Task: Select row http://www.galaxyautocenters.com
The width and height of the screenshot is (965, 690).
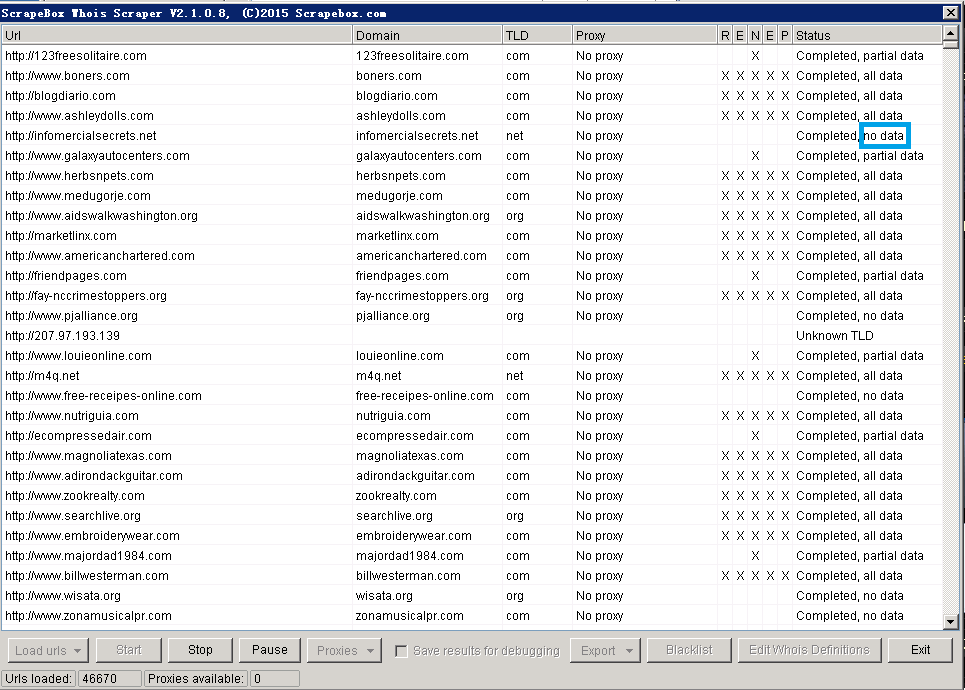Action: coord(471,156)
